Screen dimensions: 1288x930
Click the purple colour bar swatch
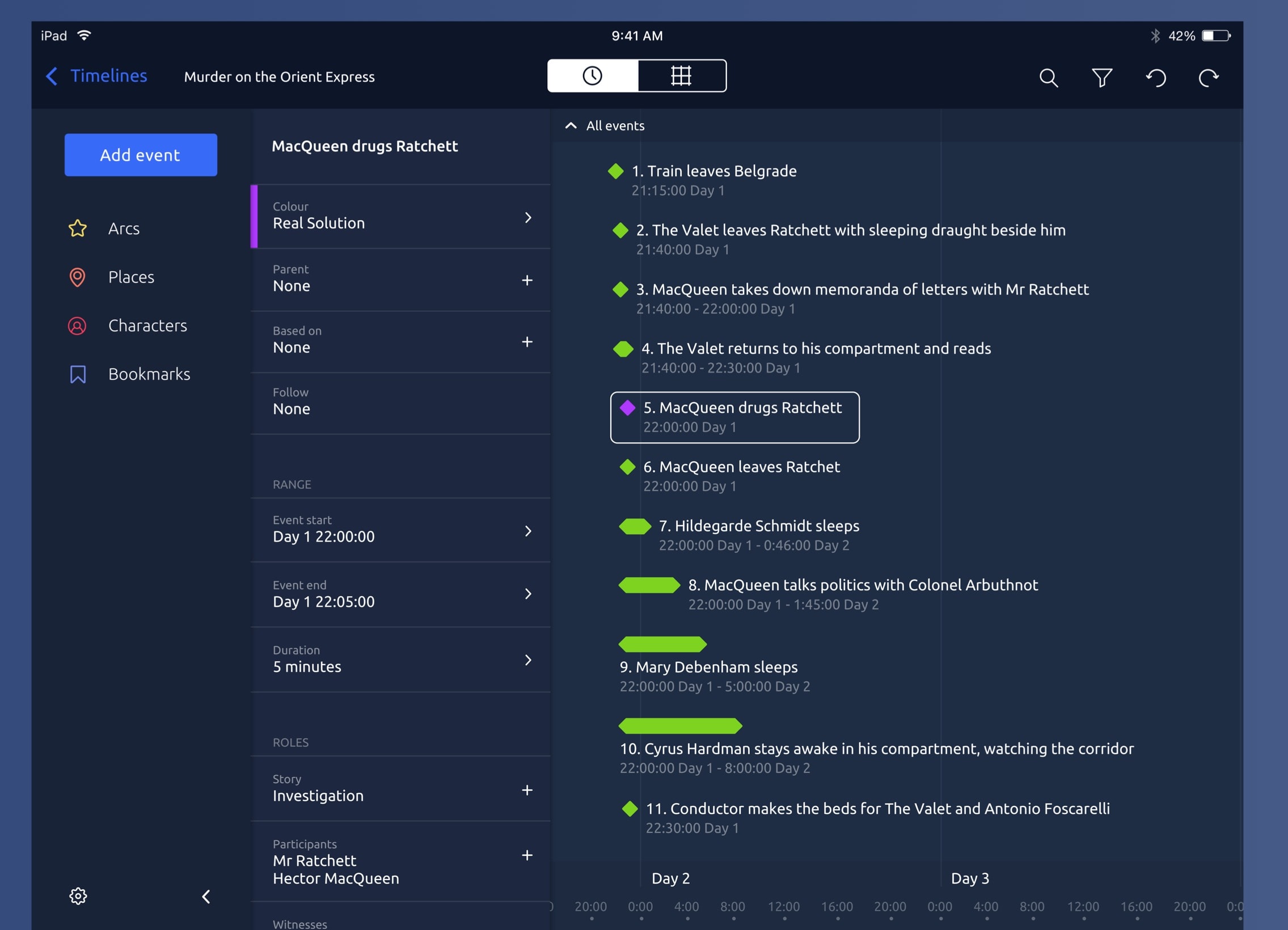(x=254, y=216)
